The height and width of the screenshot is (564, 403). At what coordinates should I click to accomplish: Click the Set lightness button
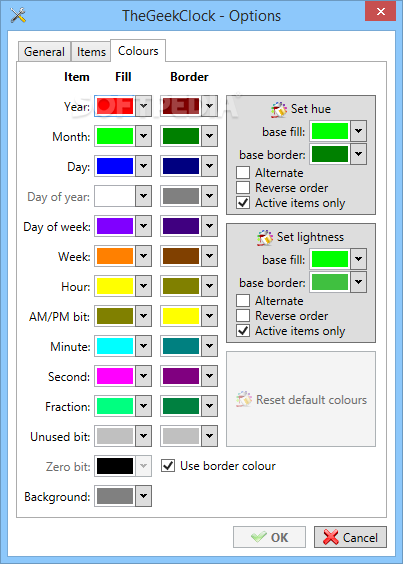coord(301,237)
